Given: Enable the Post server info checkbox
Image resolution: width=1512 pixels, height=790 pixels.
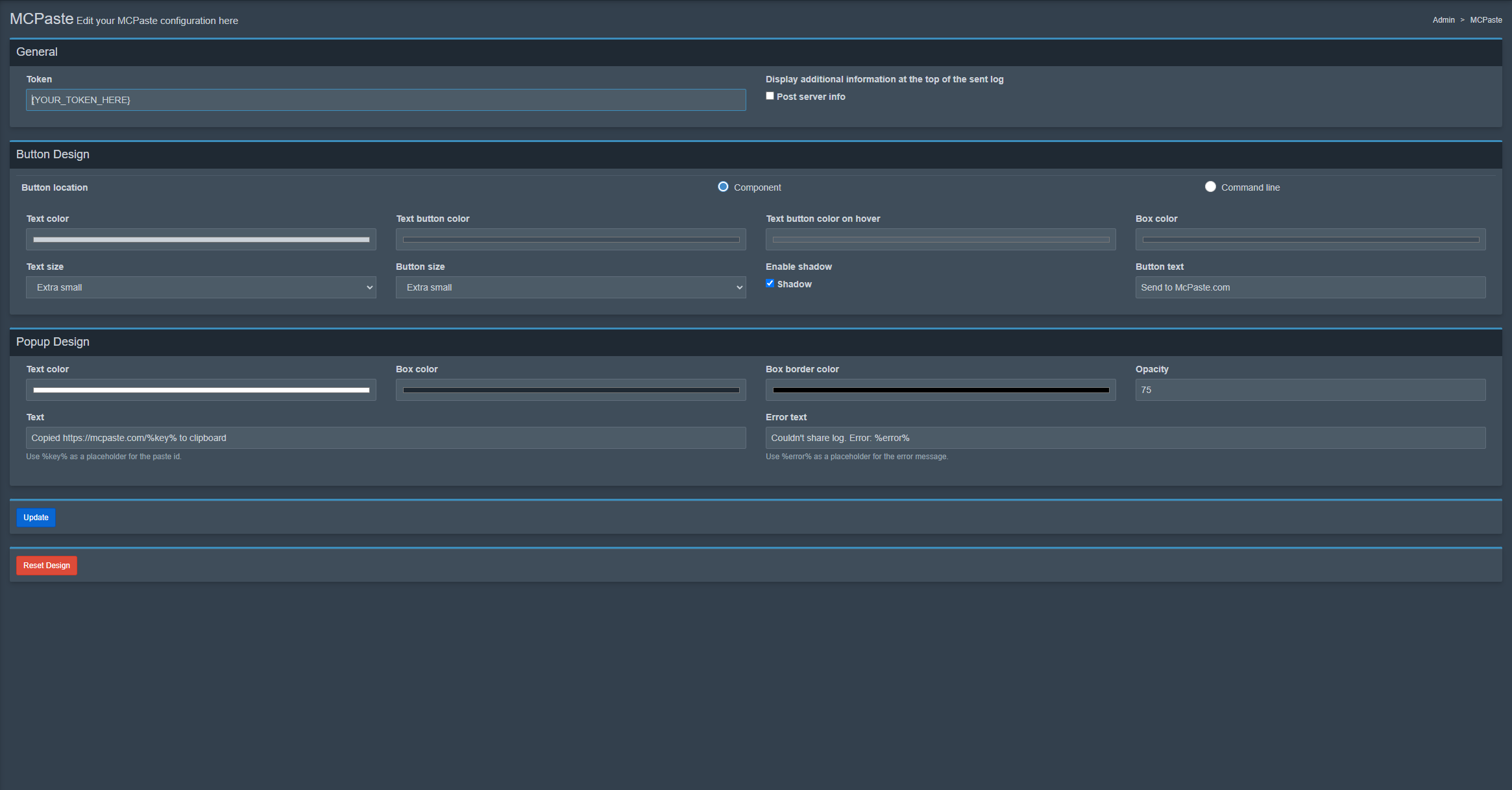Looking at the screenshot, I should tap(770, 95).
